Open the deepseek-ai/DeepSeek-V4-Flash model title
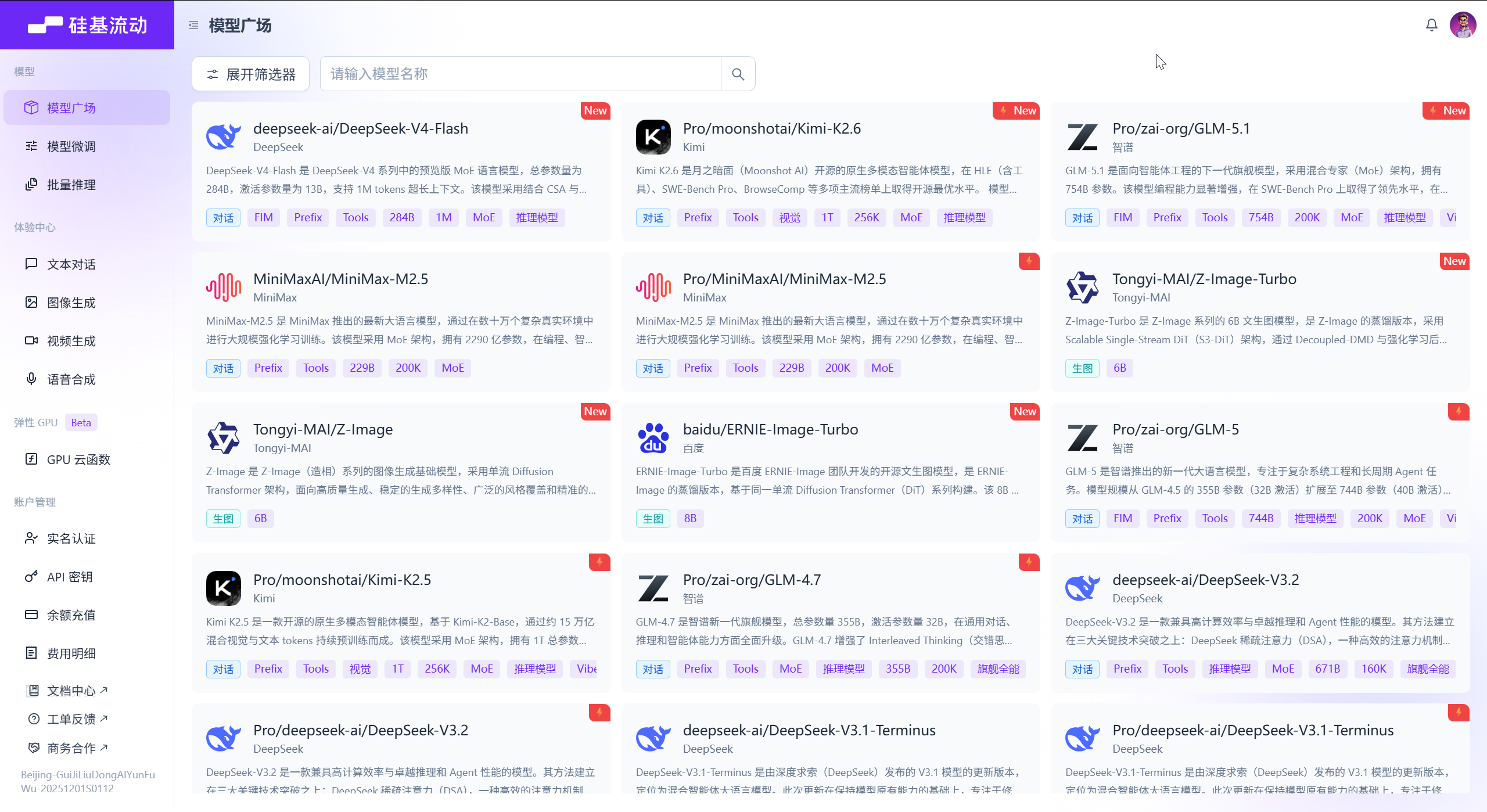The height and width of the screenshot is (812, 1487). pos(361,128)
